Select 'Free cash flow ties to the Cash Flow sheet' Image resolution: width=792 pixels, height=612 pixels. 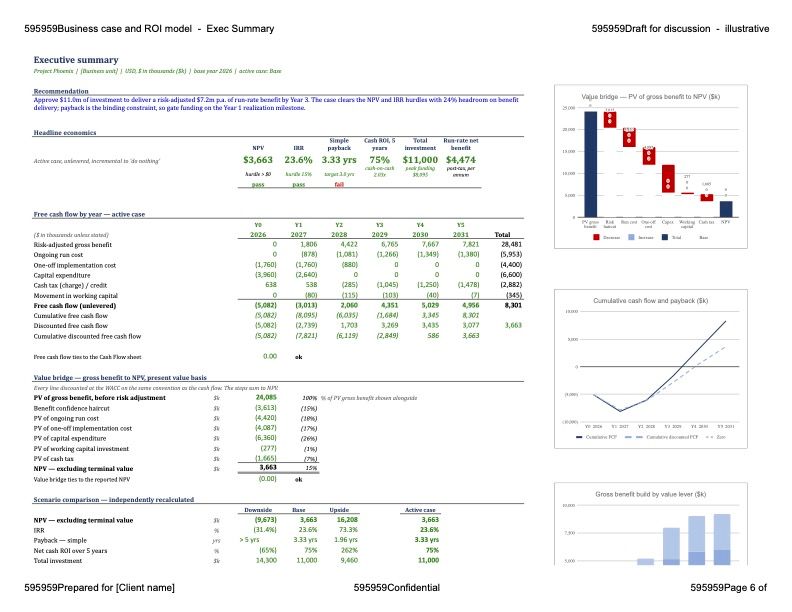tap(87, 356)
